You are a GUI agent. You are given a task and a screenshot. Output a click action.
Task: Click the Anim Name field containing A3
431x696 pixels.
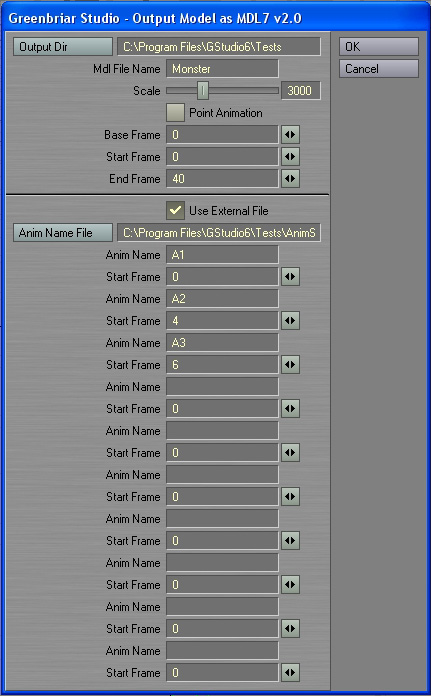click(x=222, y=342)
